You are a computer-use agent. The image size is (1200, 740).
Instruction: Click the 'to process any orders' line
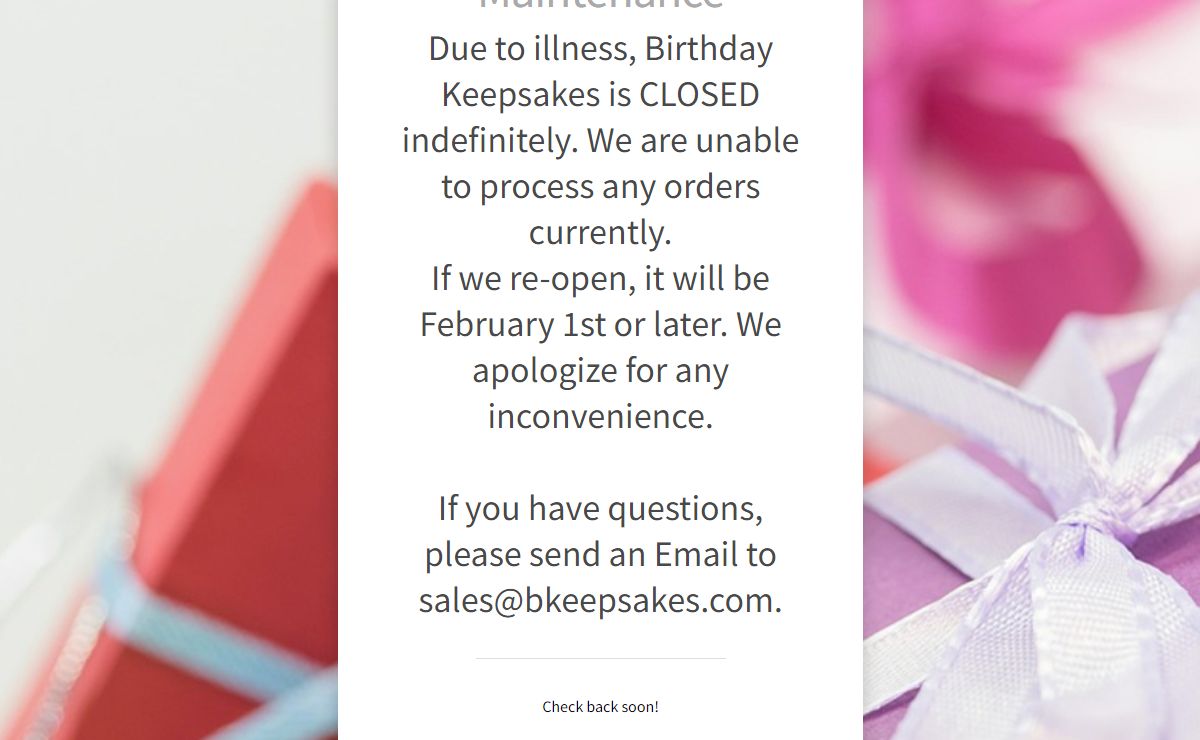(x=600, y=186)
